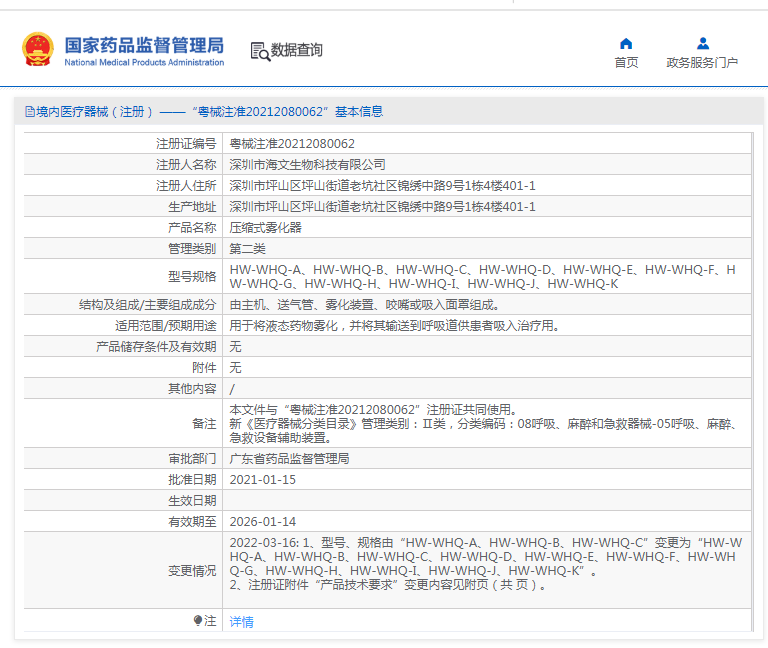Select 深圳市海文生物科技有限公司 registrant name
The image size is (768, 648).
[x=307, y=165]
